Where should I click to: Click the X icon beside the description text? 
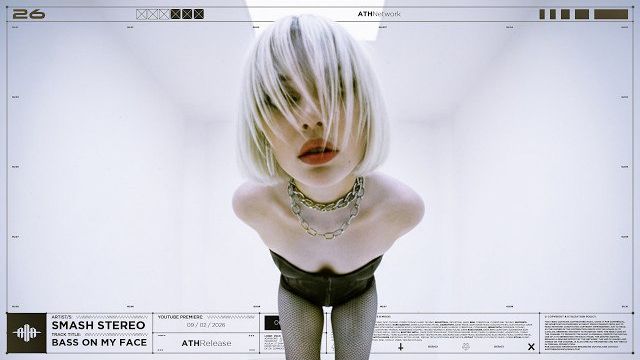[x=531, y=347]
